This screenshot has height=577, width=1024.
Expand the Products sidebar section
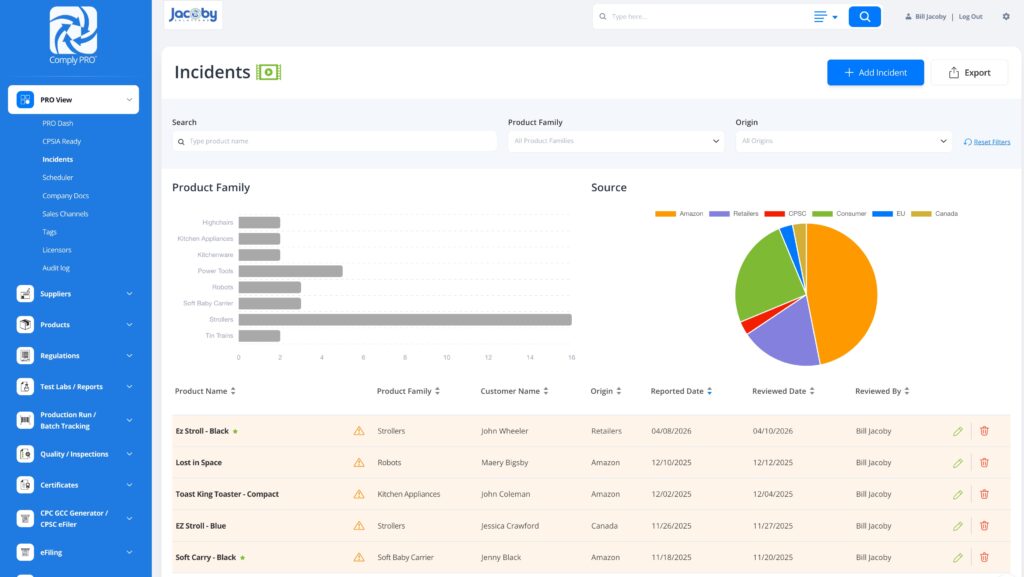point(73,324)
